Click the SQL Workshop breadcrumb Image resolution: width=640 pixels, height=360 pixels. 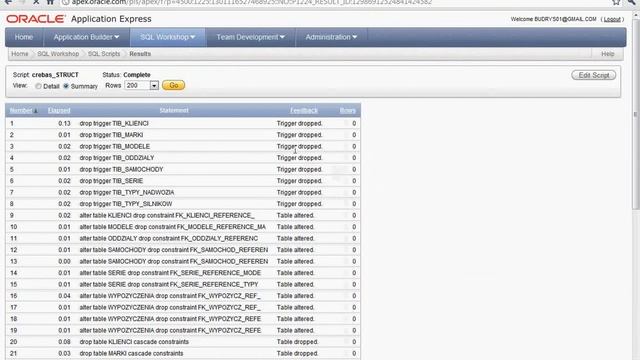(x=58, y=54)
